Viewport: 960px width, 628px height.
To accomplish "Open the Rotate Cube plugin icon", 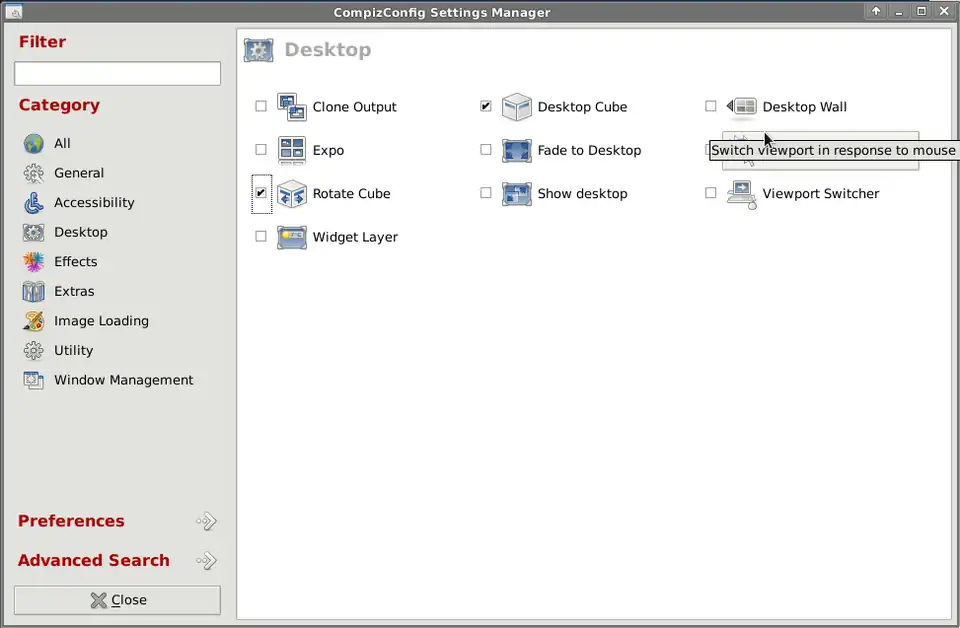I will [x=291, y=194].
